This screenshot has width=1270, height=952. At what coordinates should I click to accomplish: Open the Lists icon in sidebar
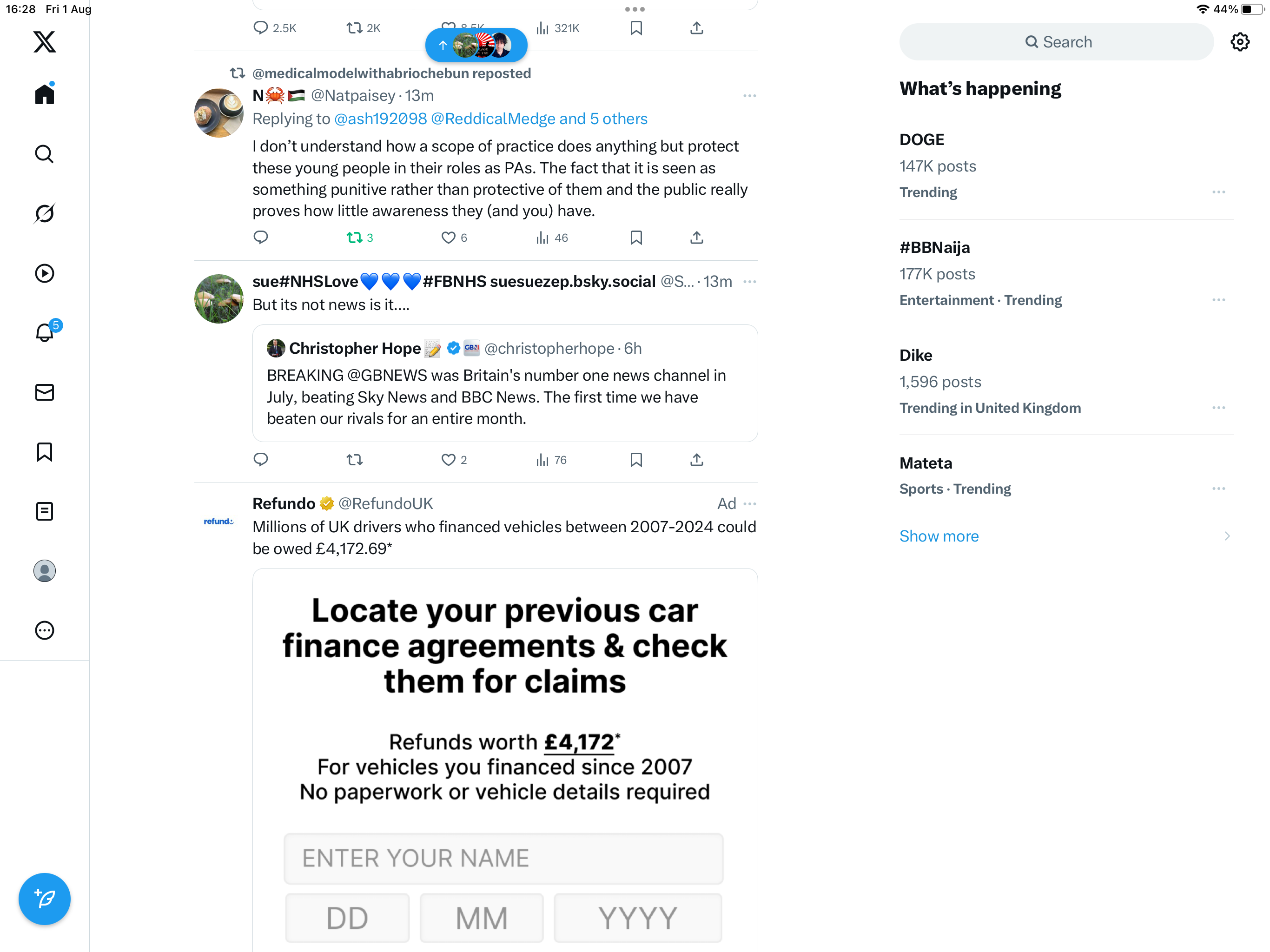(44, 511)
